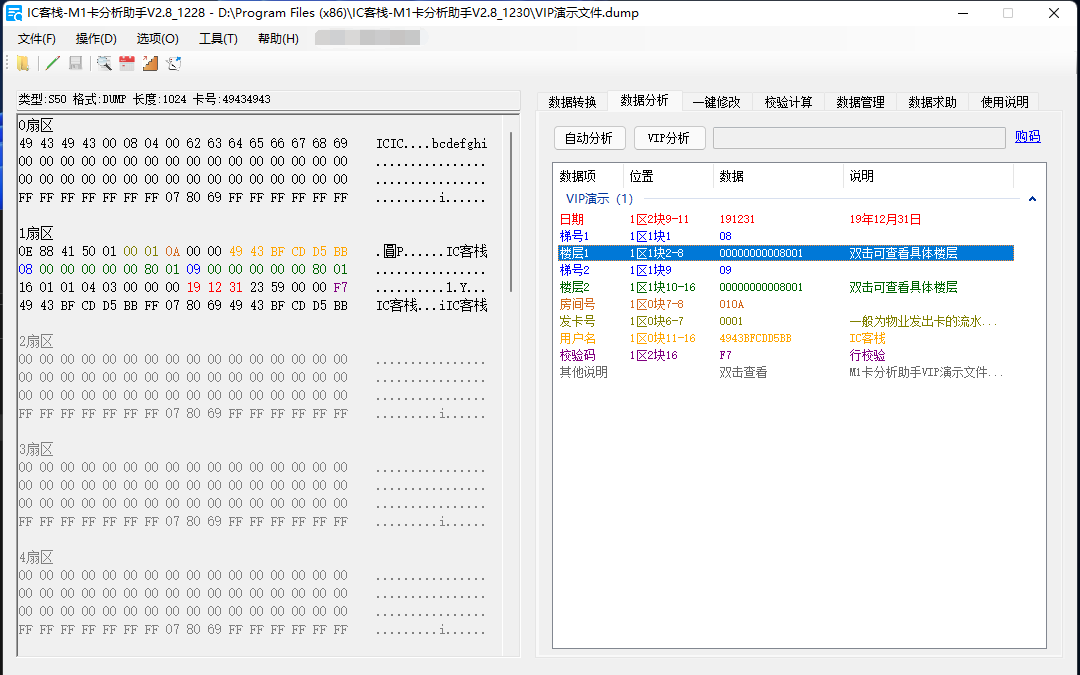Click the 2扇区 sector label

point(36,342)
